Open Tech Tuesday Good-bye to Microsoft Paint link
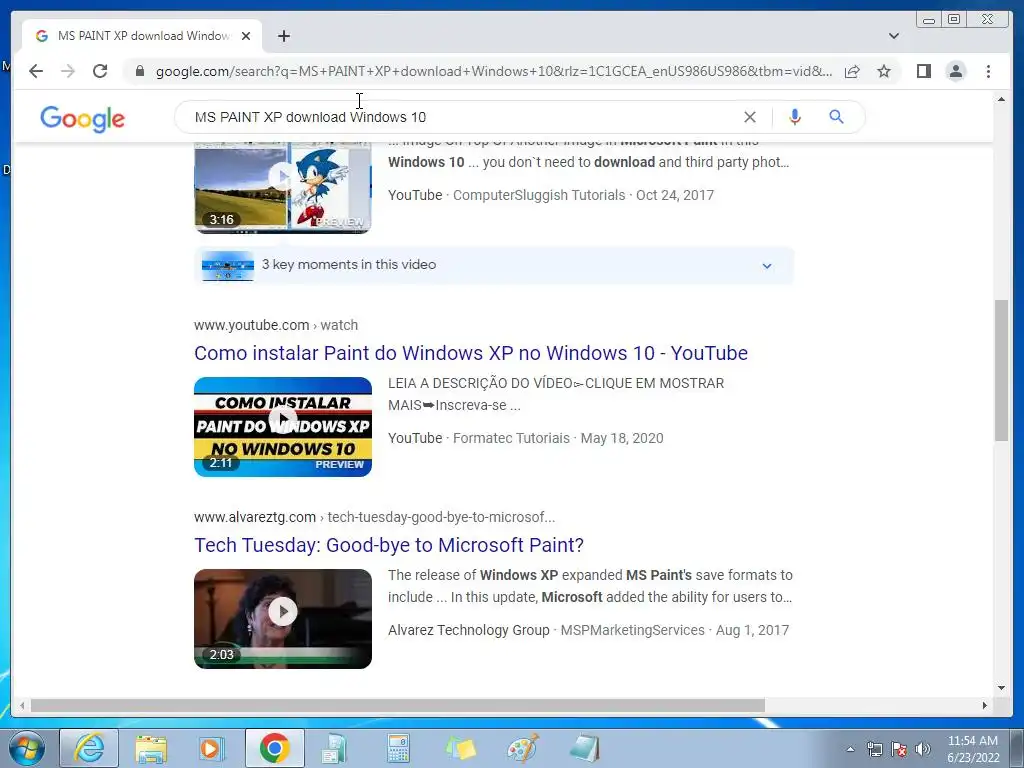The height and width of the screenshot is (768, 1024). coord(389,545)
